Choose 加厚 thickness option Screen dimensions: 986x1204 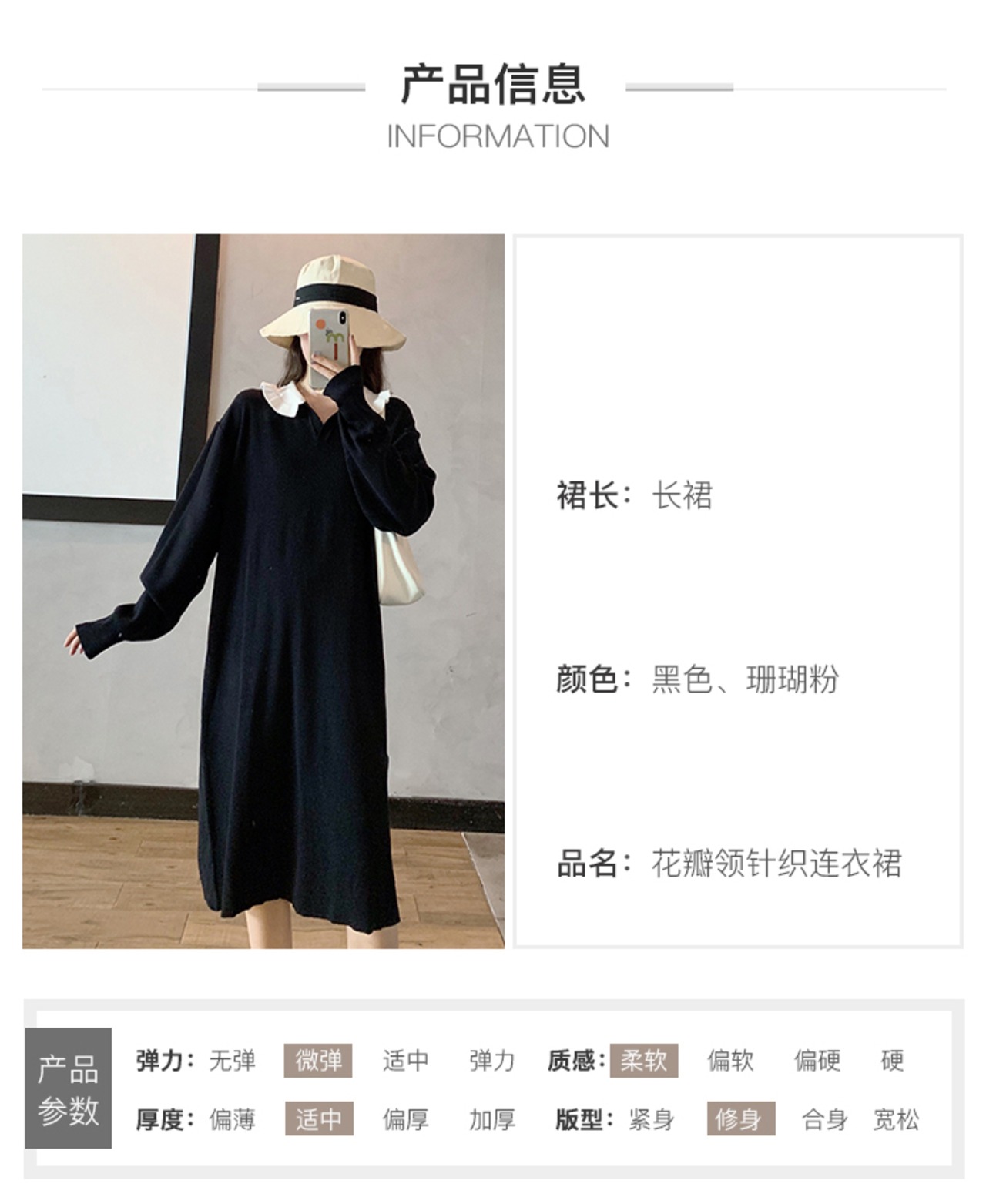point(492,1119)
